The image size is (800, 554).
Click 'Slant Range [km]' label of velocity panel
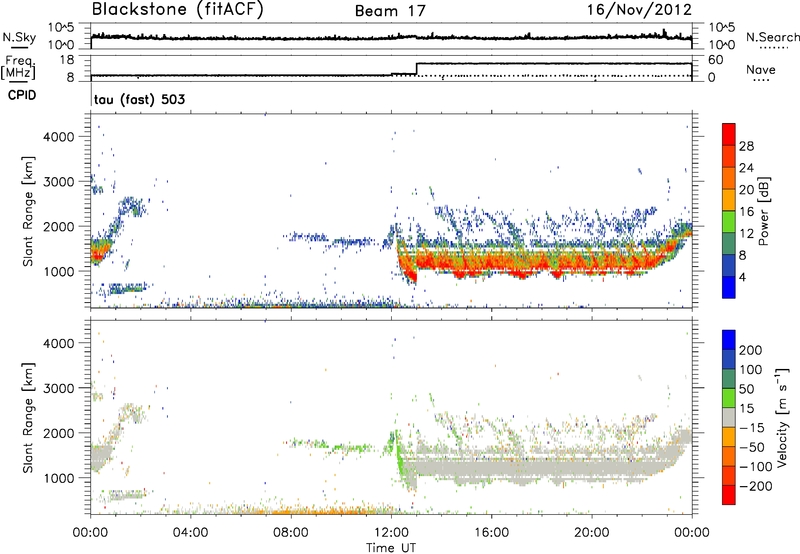[28, 417]
